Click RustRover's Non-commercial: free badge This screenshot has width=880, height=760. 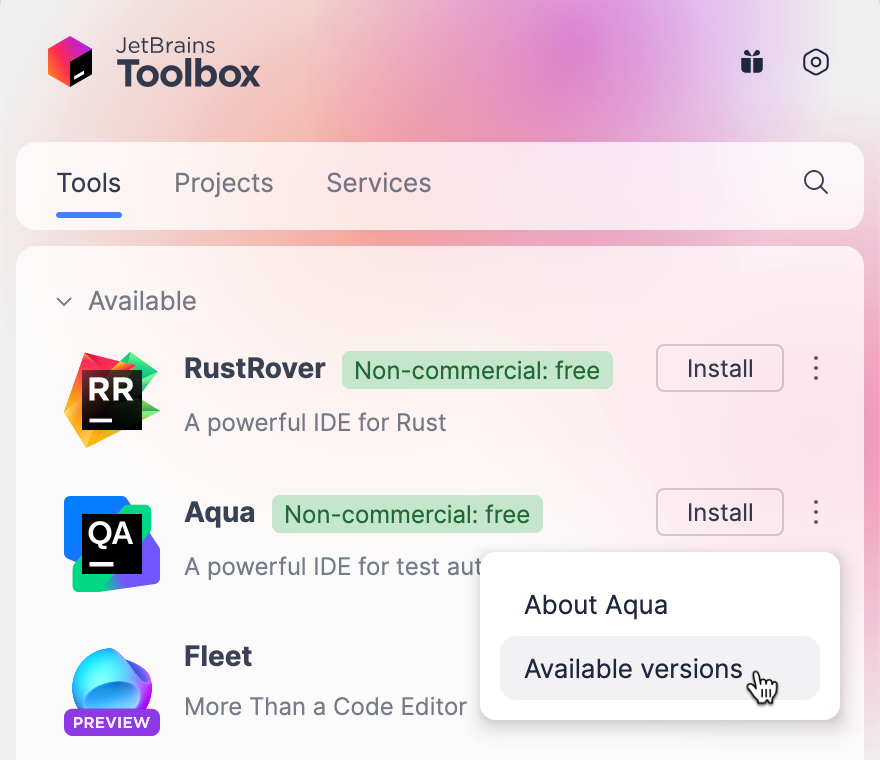(x=477, y=370)
